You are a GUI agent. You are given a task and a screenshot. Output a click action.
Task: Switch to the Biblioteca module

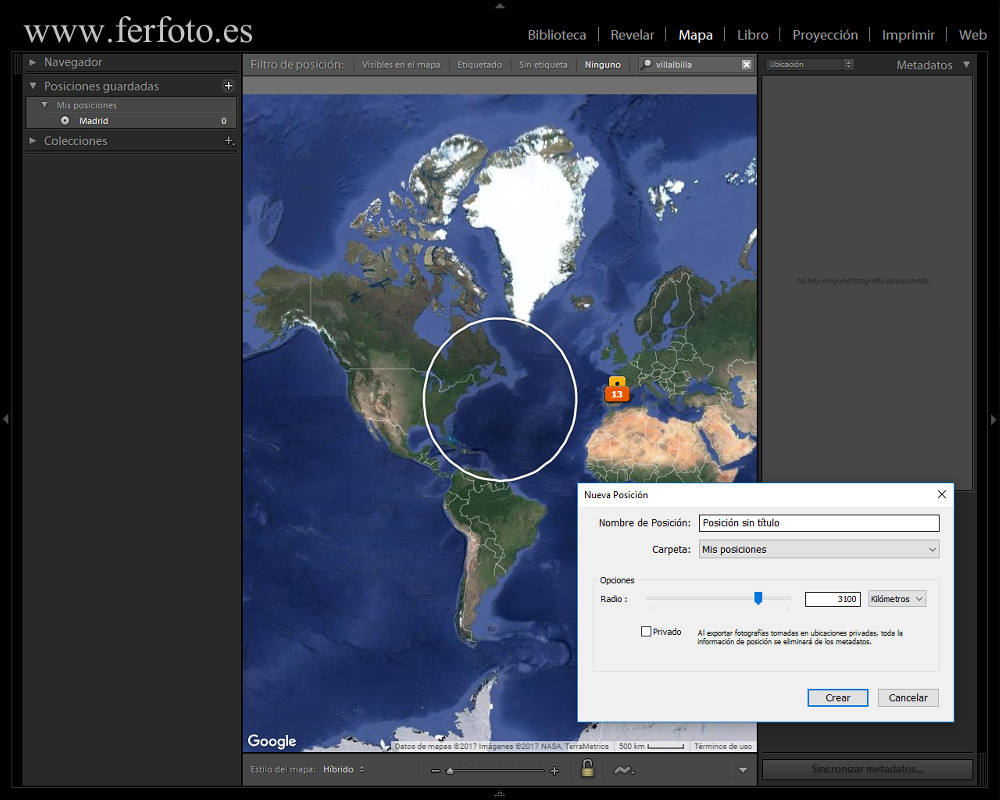pyautogui.click(x=557, y=34)
